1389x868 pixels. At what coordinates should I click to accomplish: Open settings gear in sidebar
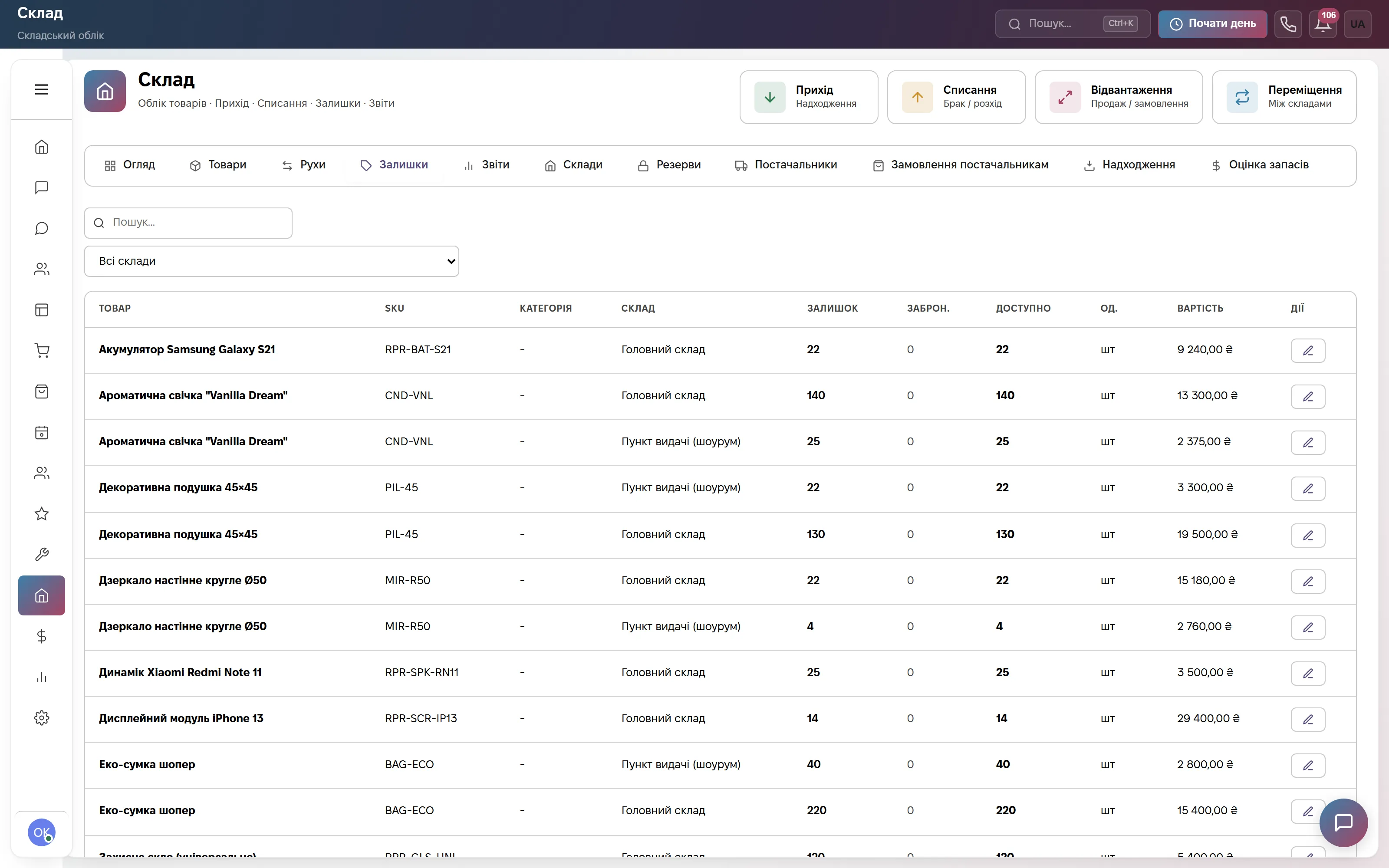pyautogui.click(x=41, y=717)
